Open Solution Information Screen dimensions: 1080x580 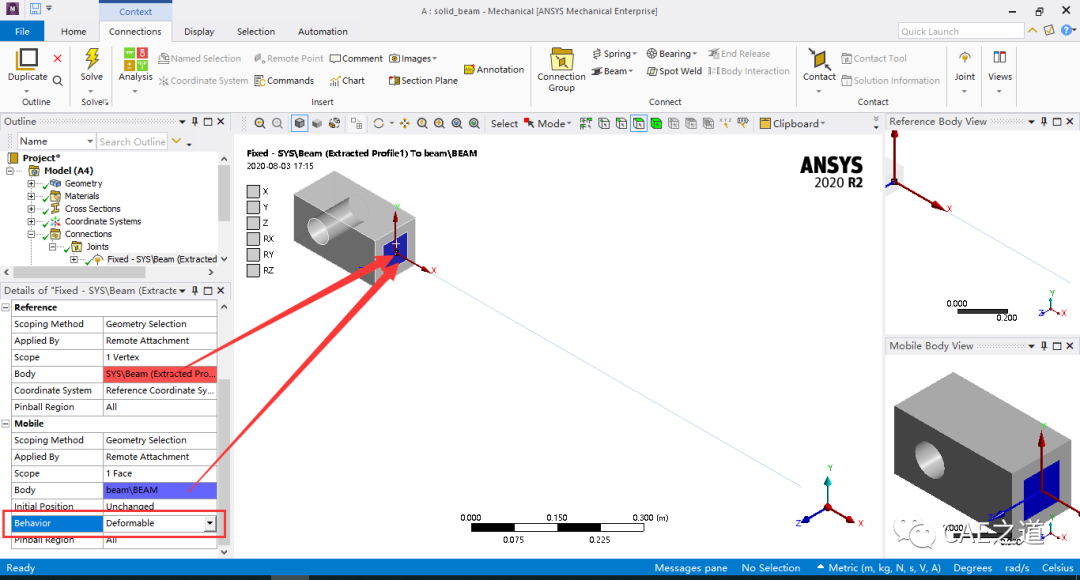tap(890, 81)
